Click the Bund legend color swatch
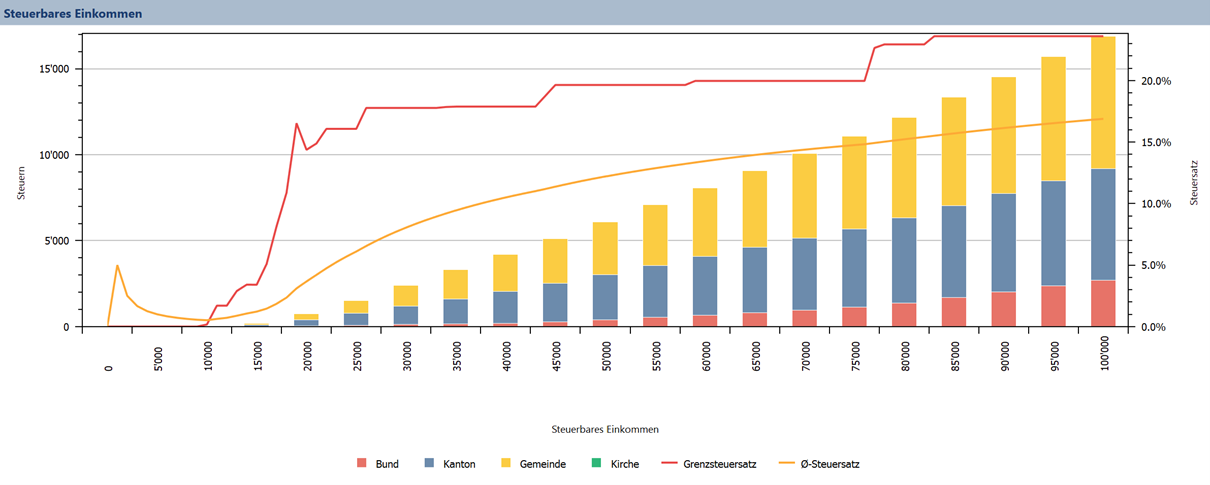This screenshot has width=1210, height=485. [x=362, y=464]
